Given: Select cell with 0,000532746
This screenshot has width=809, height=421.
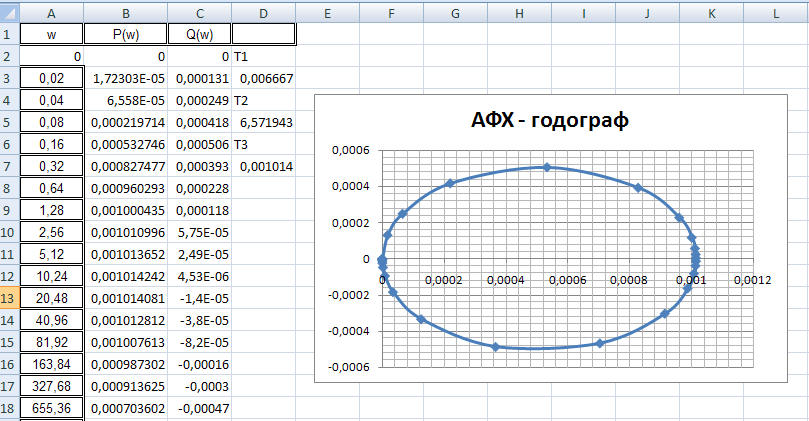Looking at the screenshot, I should [x=126, y=144].
